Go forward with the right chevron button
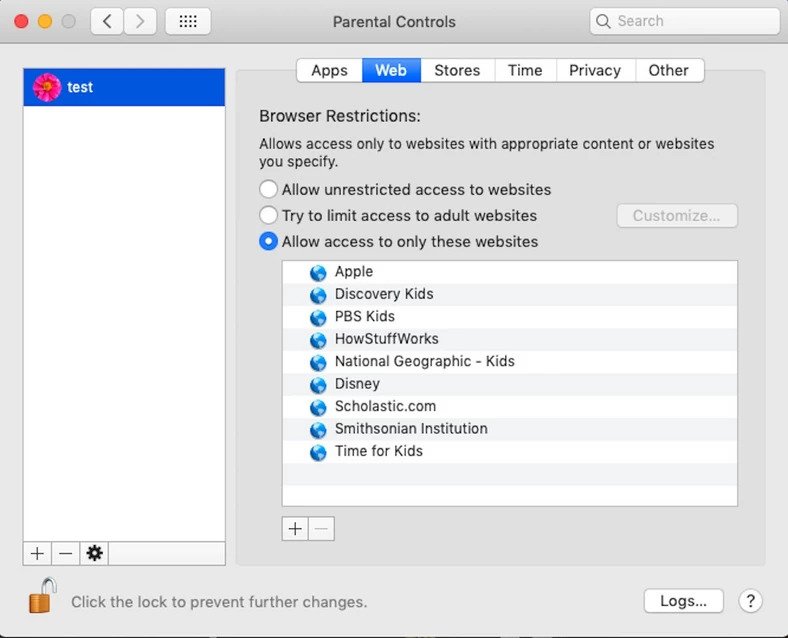This screenshot has width=788, height=638. click(140, 22)
